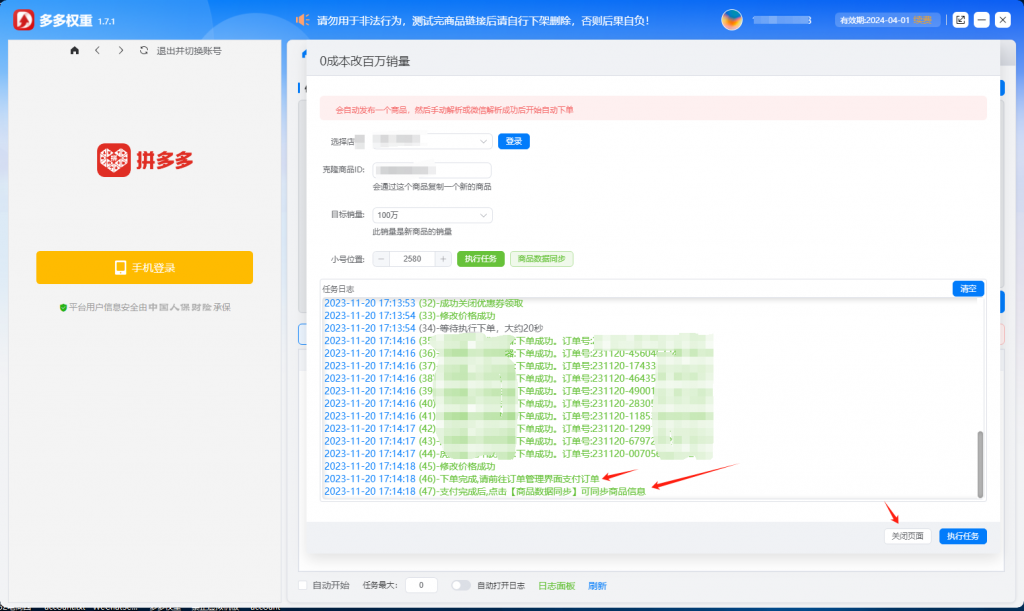Click the blue 执行任务 button at dialog bottom
This screenshot has width=1024, height=611.
(963, 536)
